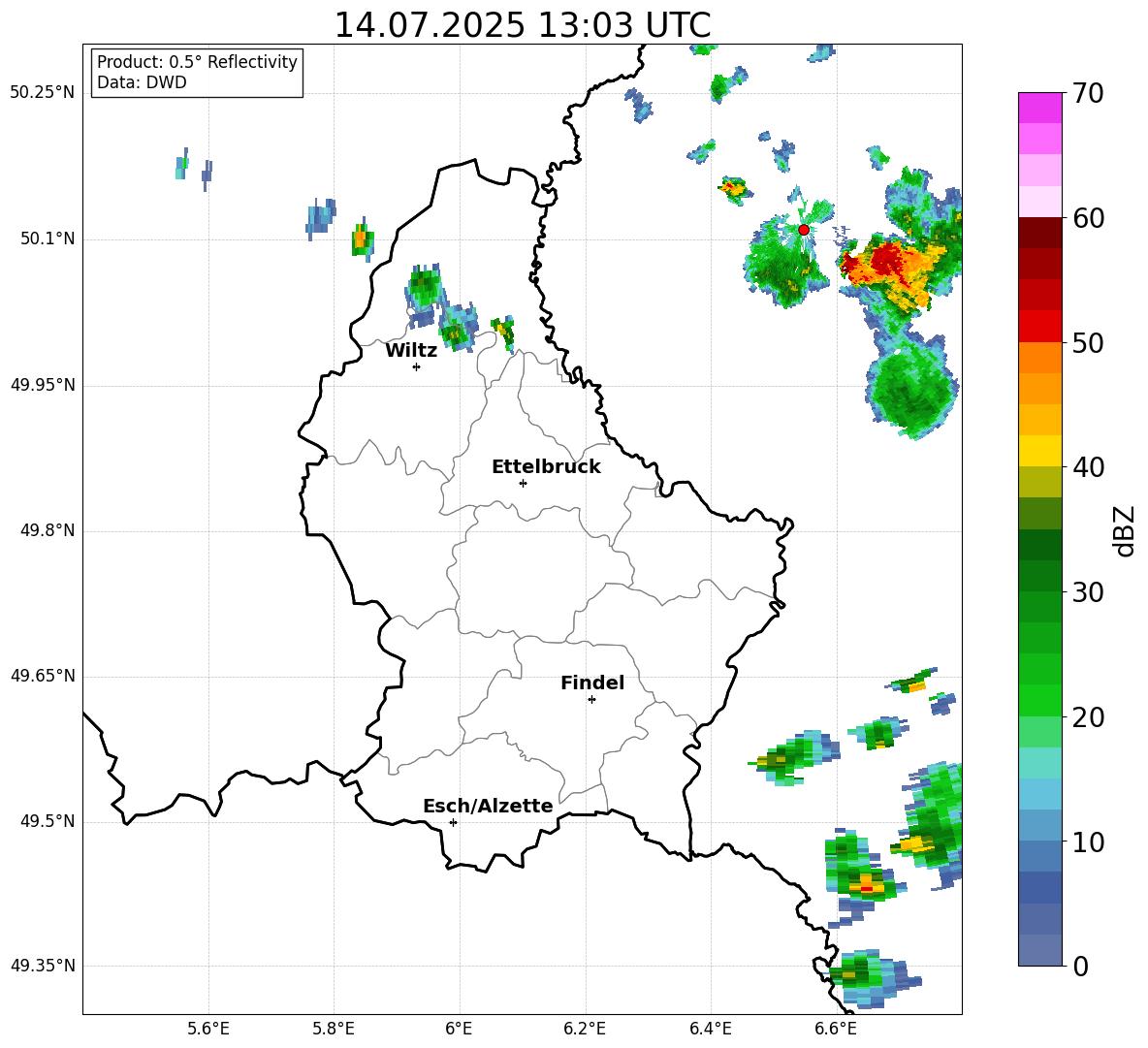The image size is (1148, 1048).
Task: Click the latitude label '49.35°N'
Action: 43,966
